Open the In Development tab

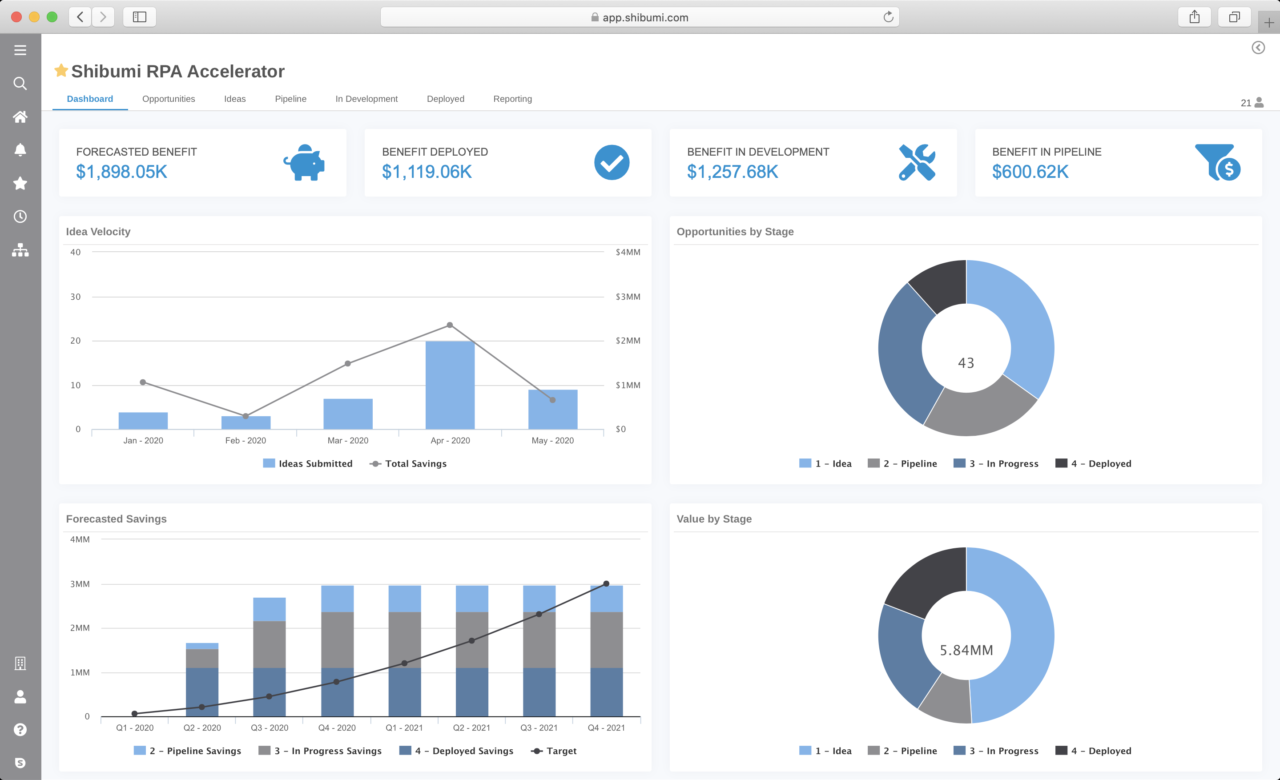[366, 98]
